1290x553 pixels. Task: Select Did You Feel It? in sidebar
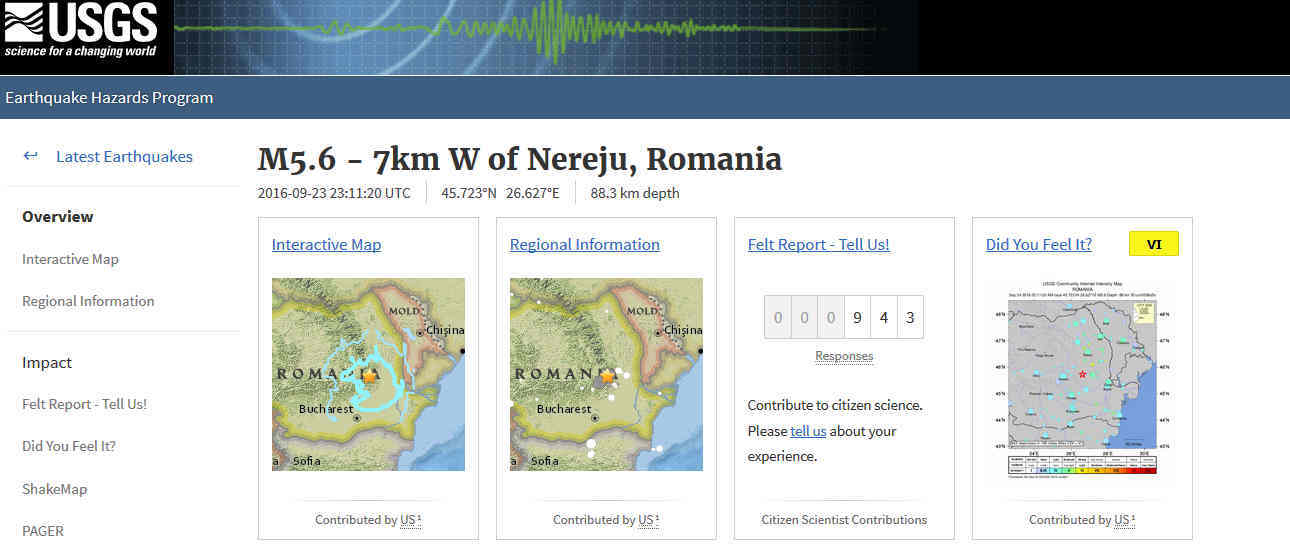(x=69, y=446)
